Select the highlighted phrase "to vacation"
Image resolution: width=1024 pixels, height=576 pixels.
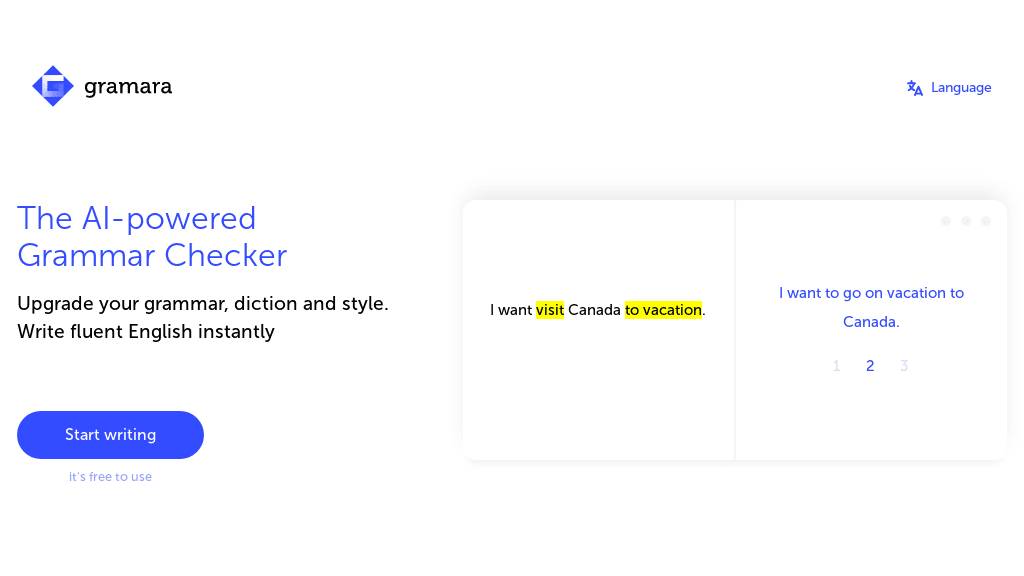click(x=664, y=310)
